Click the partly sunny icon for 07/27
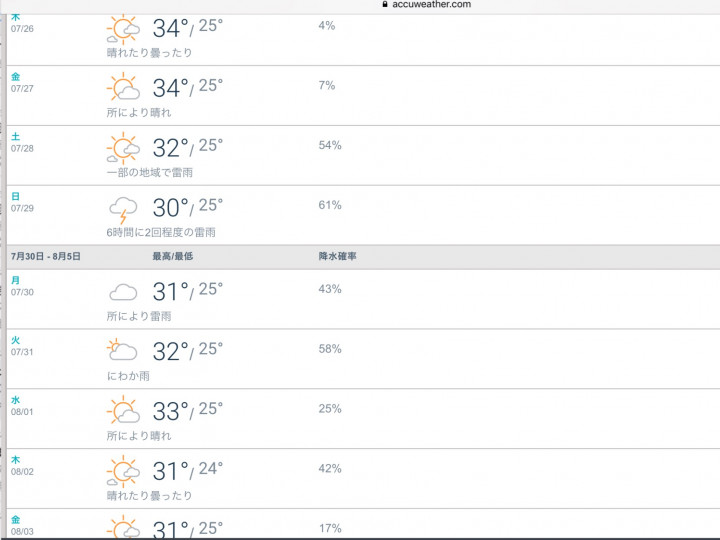The image size is (720, 540). pos(123,88)
